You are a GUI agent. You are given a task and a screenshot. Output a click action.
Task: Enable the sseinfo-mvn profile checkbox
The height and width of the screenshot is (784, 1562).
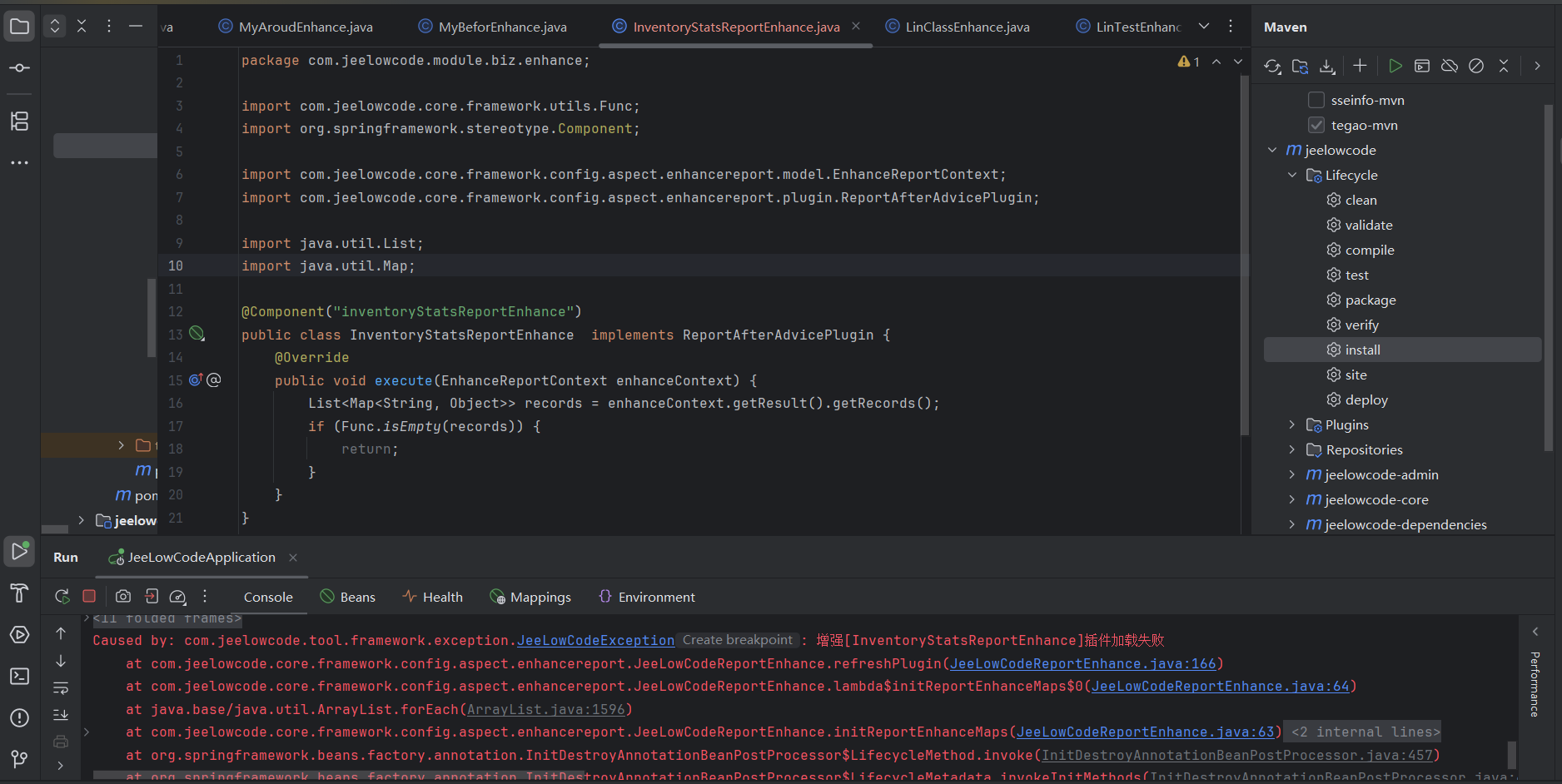pos(1316,100)
